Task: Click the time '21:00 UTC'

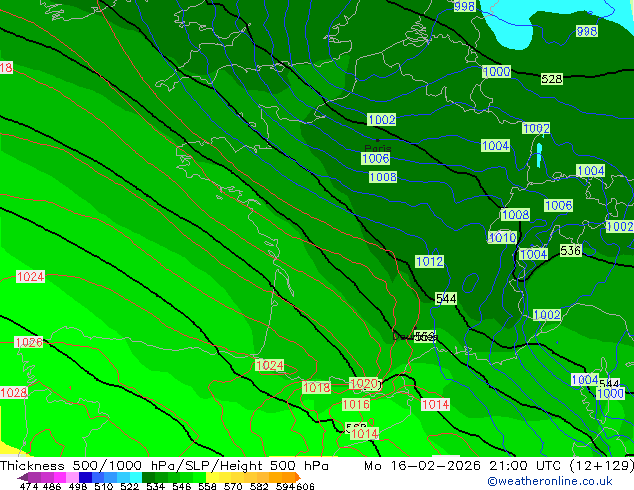Action: (526, 466)
